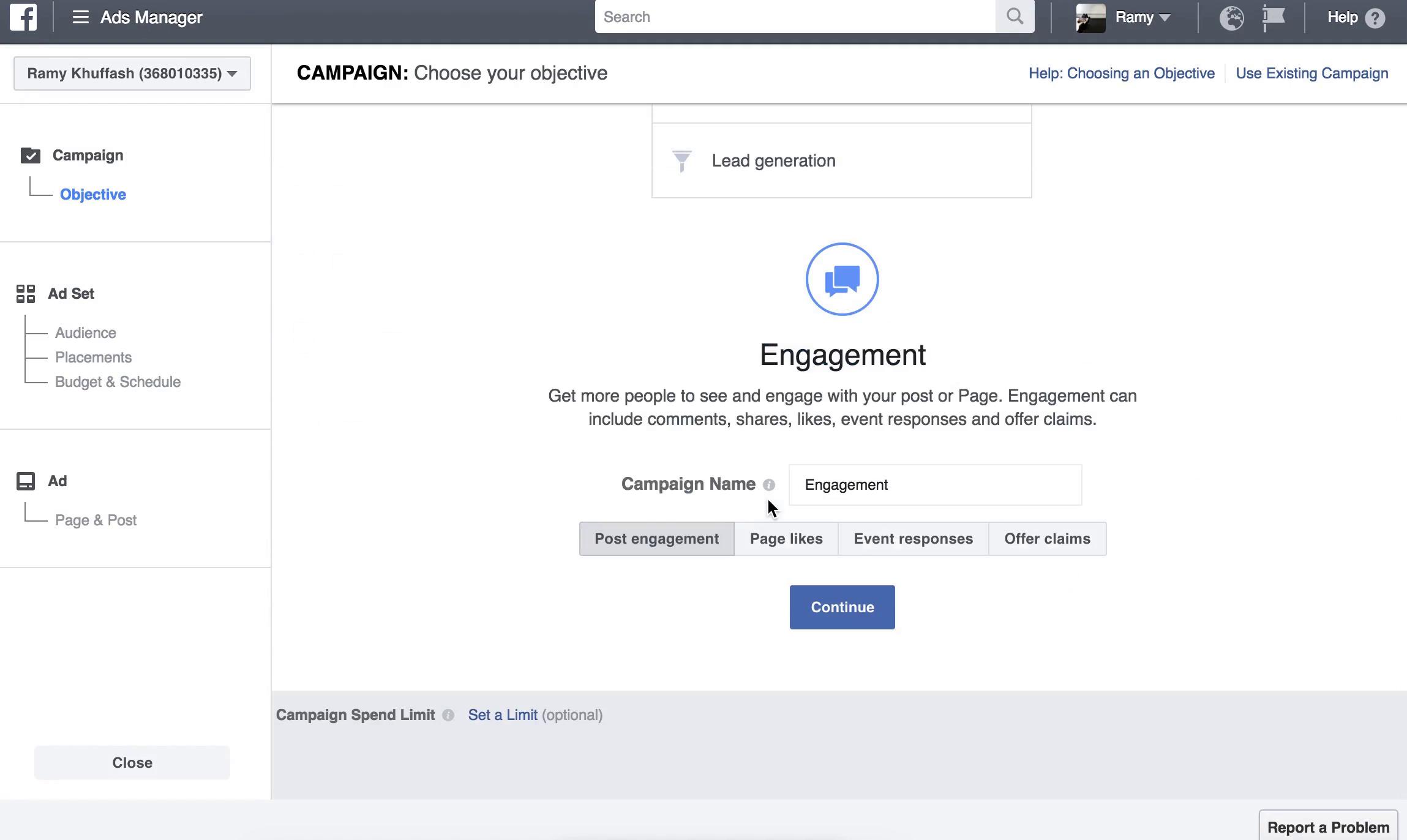
Task: Click the Ad icon in sidebar
Action: point(25,481)
